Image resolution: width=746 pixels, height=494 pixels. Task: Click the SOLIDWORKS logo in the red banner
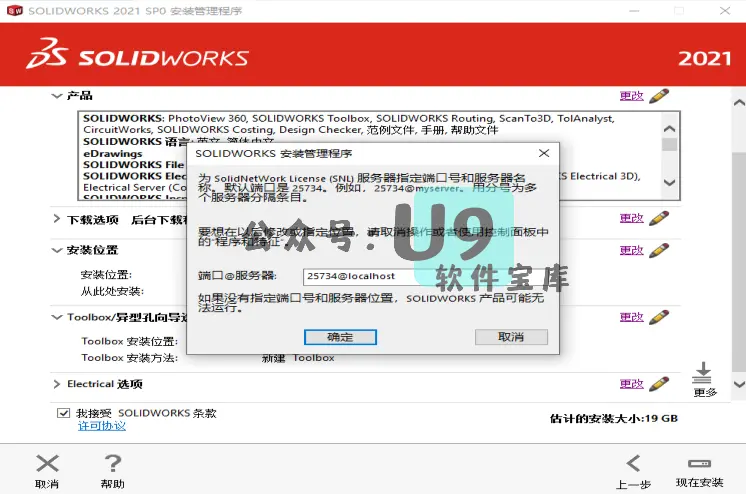tap(137, 54)
